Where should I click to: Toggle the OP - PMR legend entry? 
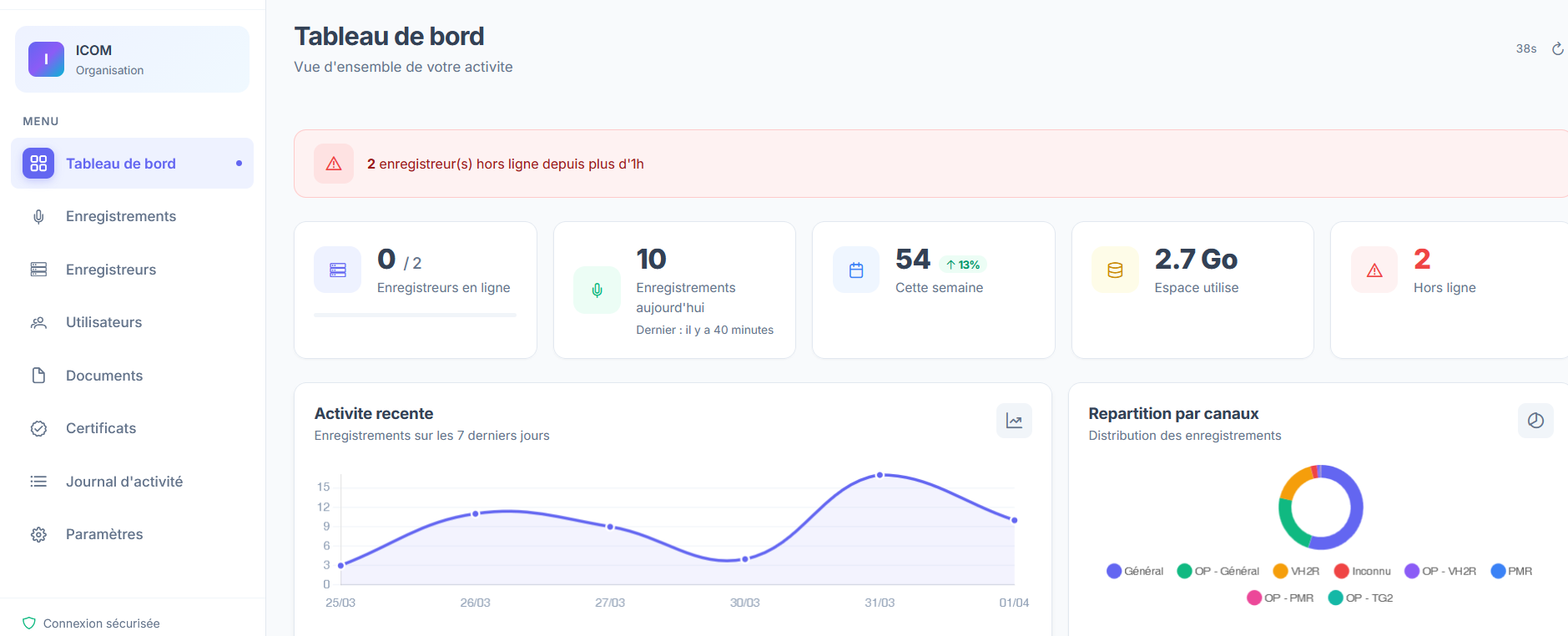point(1280,598)
